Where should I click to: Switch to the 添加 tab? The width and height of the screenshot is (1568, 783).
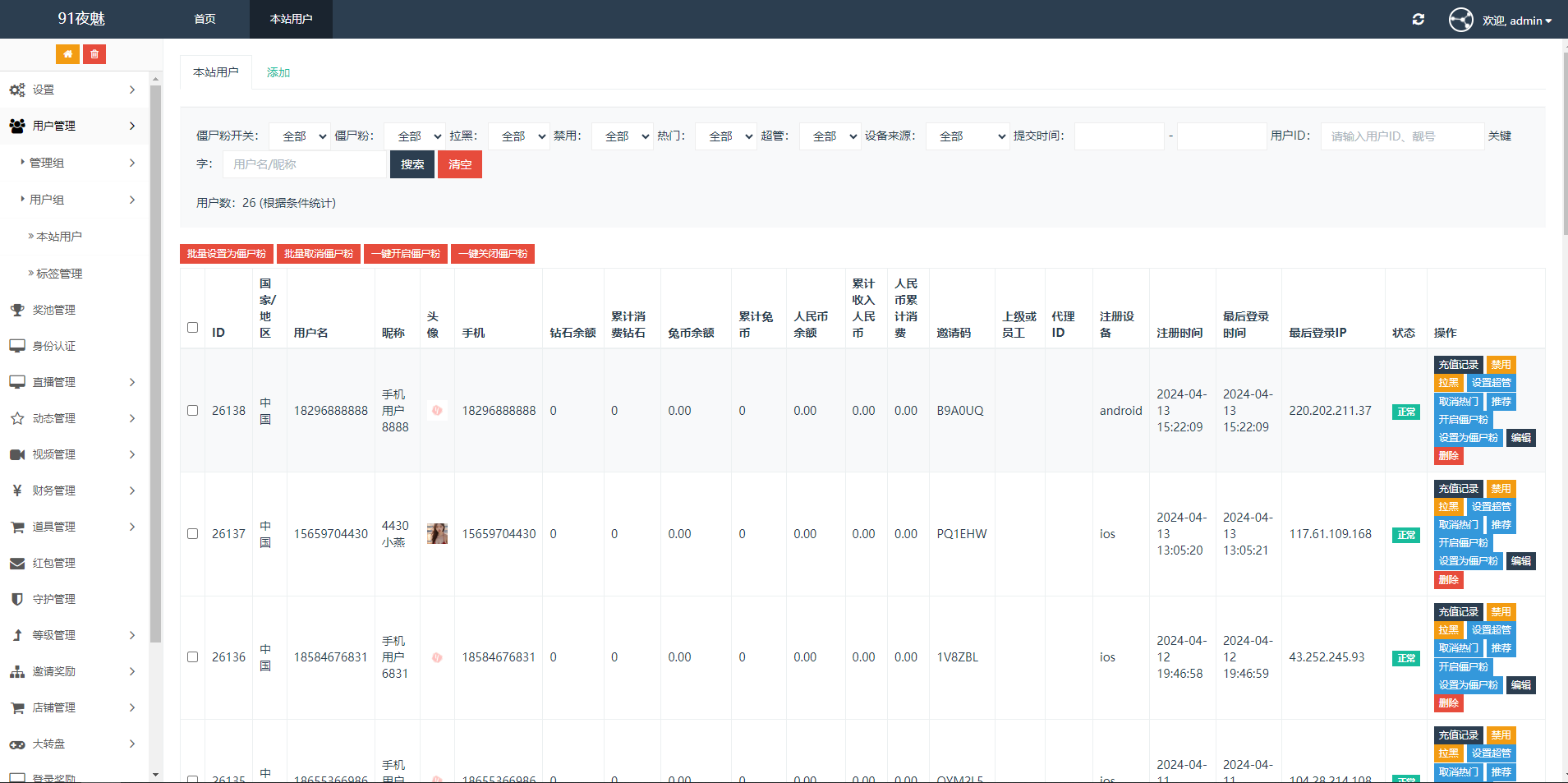click(278, 72)
